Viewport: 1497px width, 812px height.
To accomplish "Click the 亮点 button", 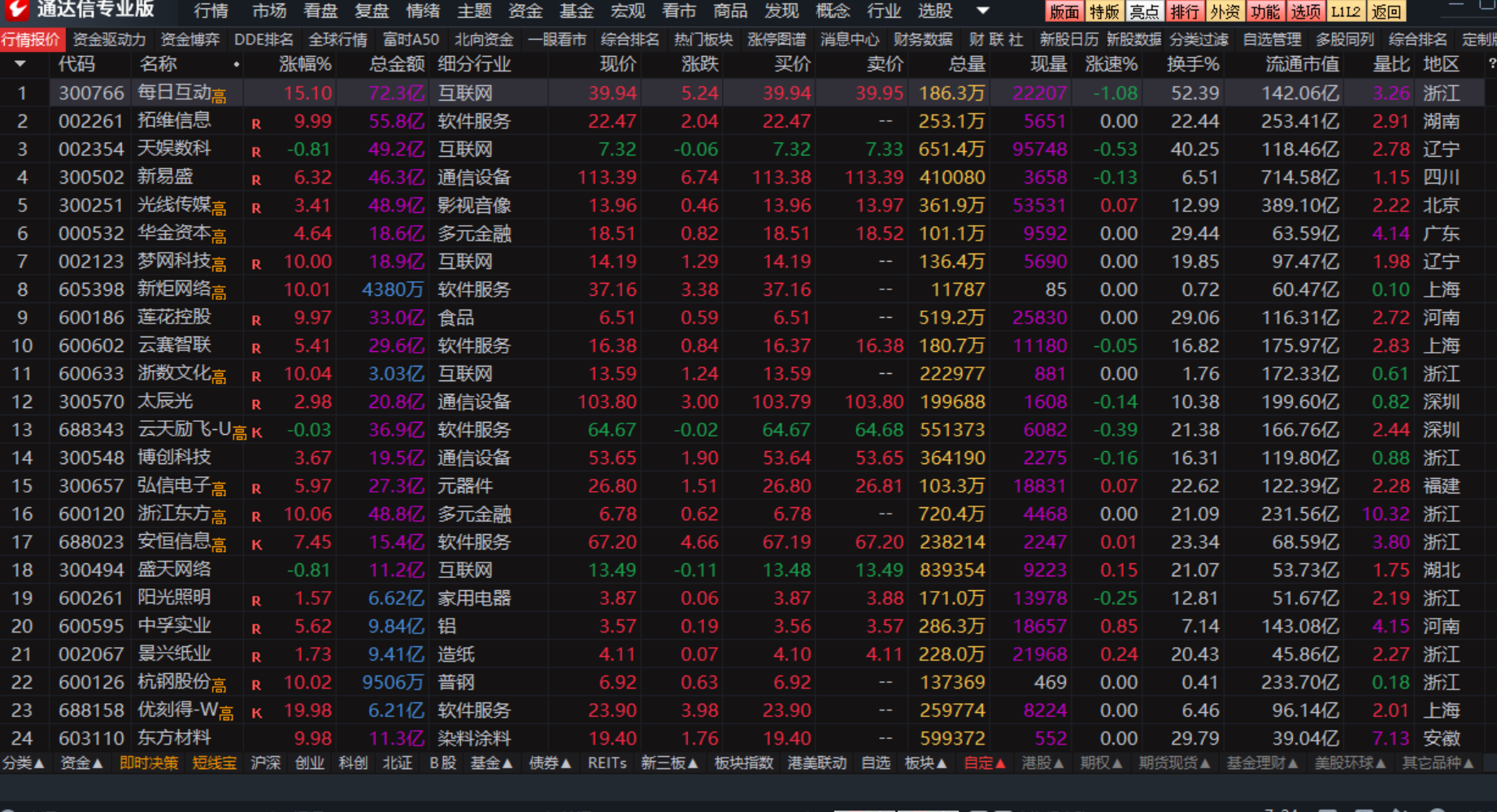I will (1144, 11).
